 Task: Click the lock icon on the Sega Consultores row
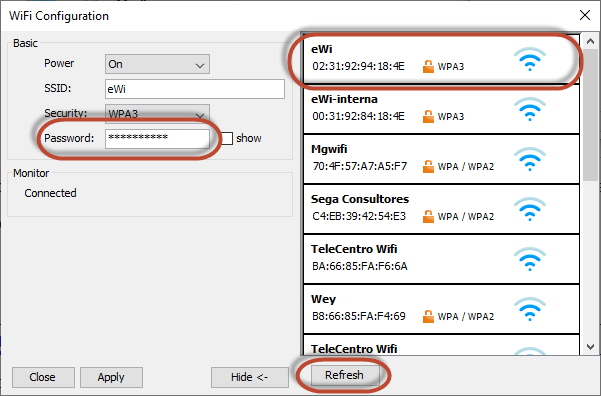[428, 216]
